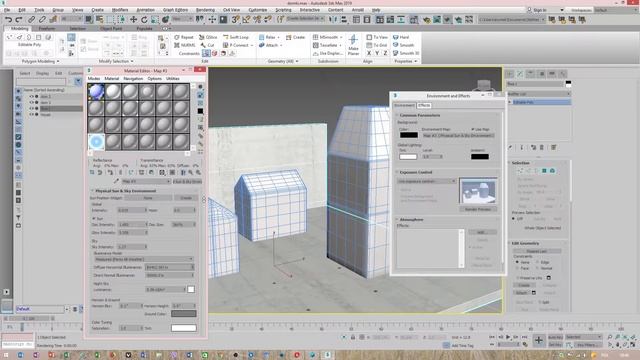This screenshot has height=360, width=640.
Task: Click the Select and Link chain icon
Action: (x=31, y=19)
